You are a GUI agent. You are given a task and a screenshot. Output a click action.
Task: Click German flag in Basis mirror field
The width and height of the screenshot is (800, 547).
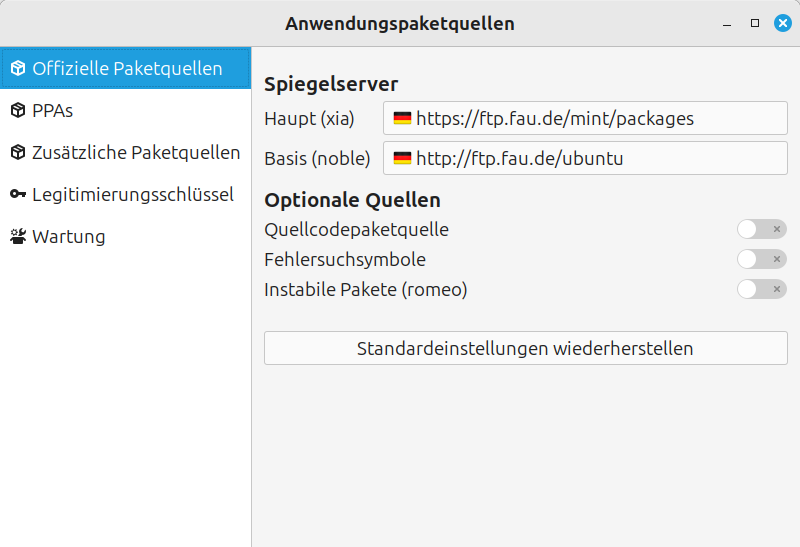point(402,158)
